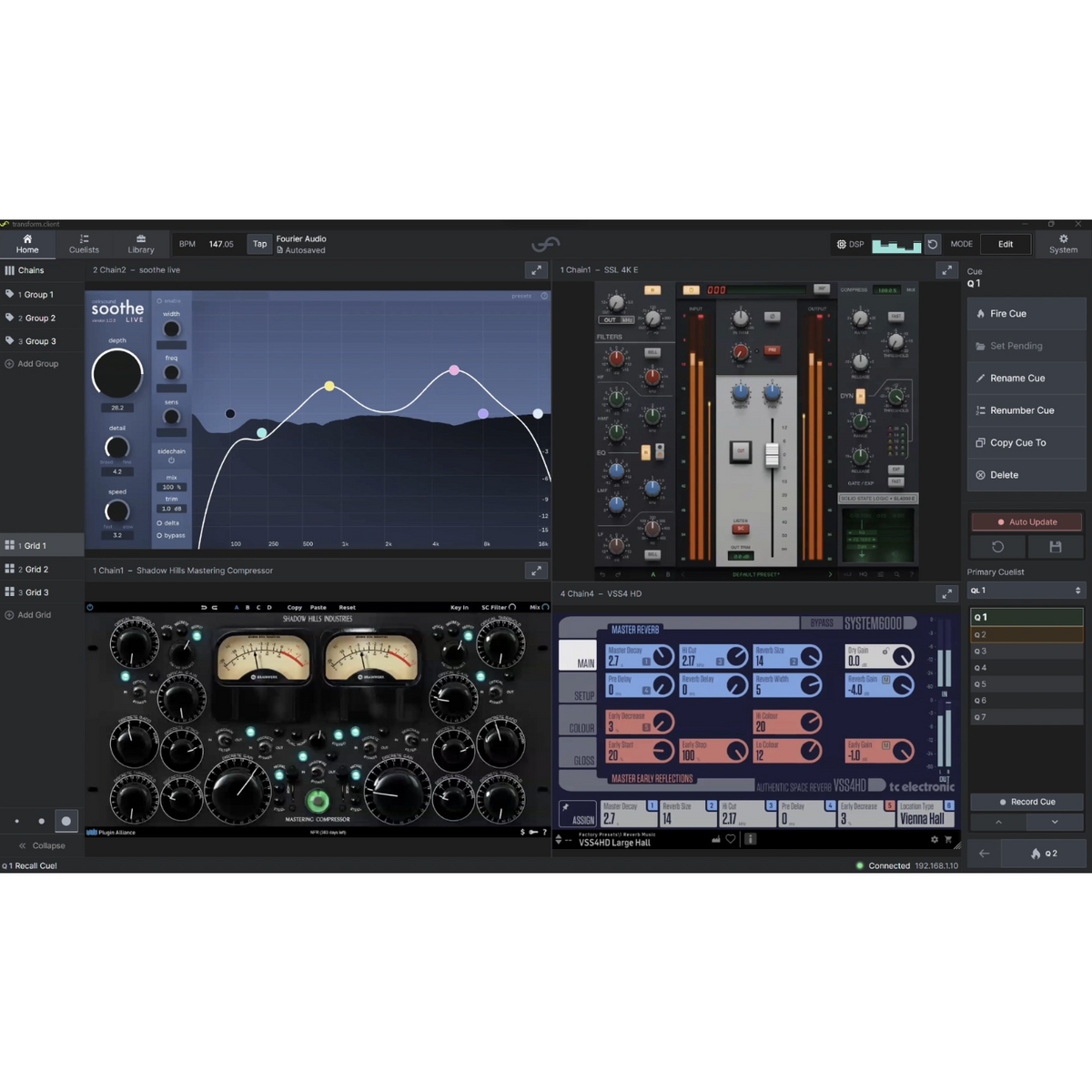Click the VSS4 HD ASSIGN pin button
Viewport: 1092px width, 1092px height.
pos(578,814)
